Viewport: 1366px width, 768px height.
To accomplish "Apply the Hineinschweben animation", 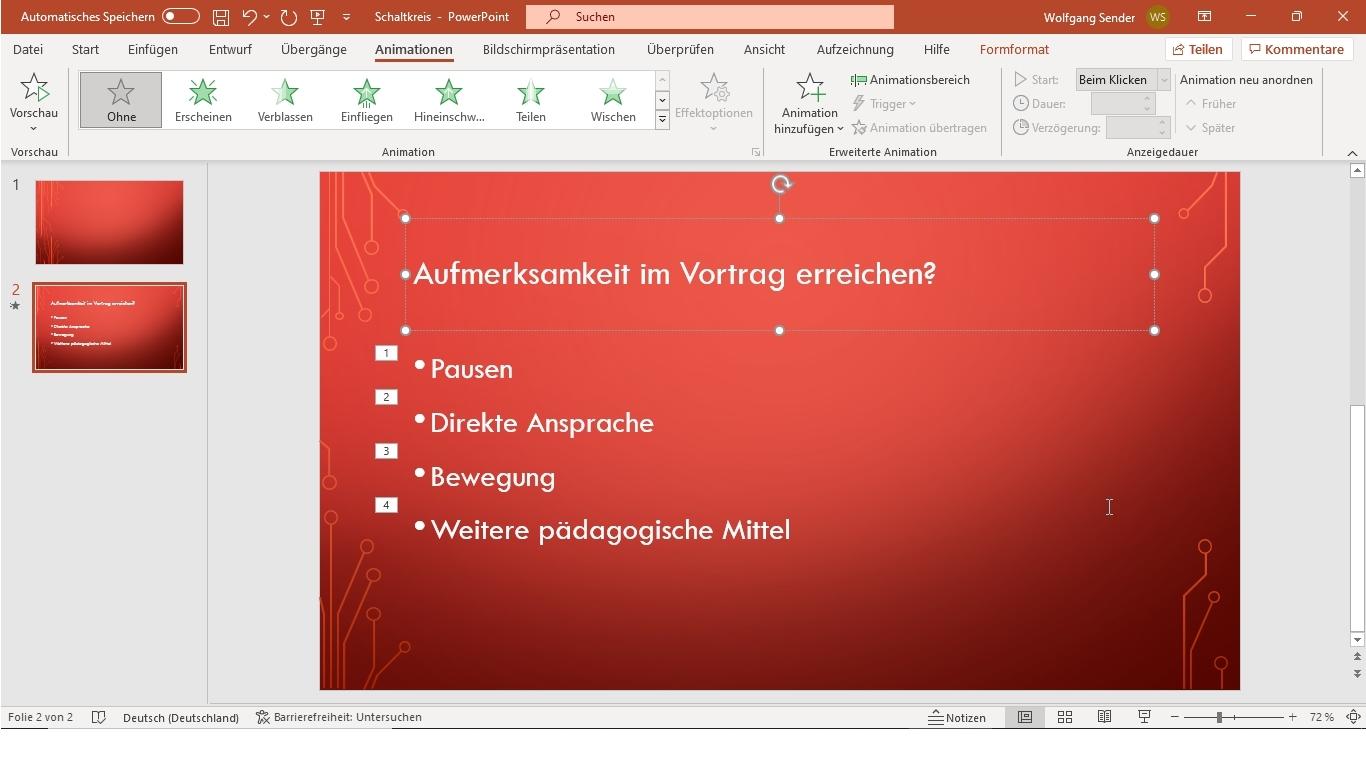I will [449, 100].
